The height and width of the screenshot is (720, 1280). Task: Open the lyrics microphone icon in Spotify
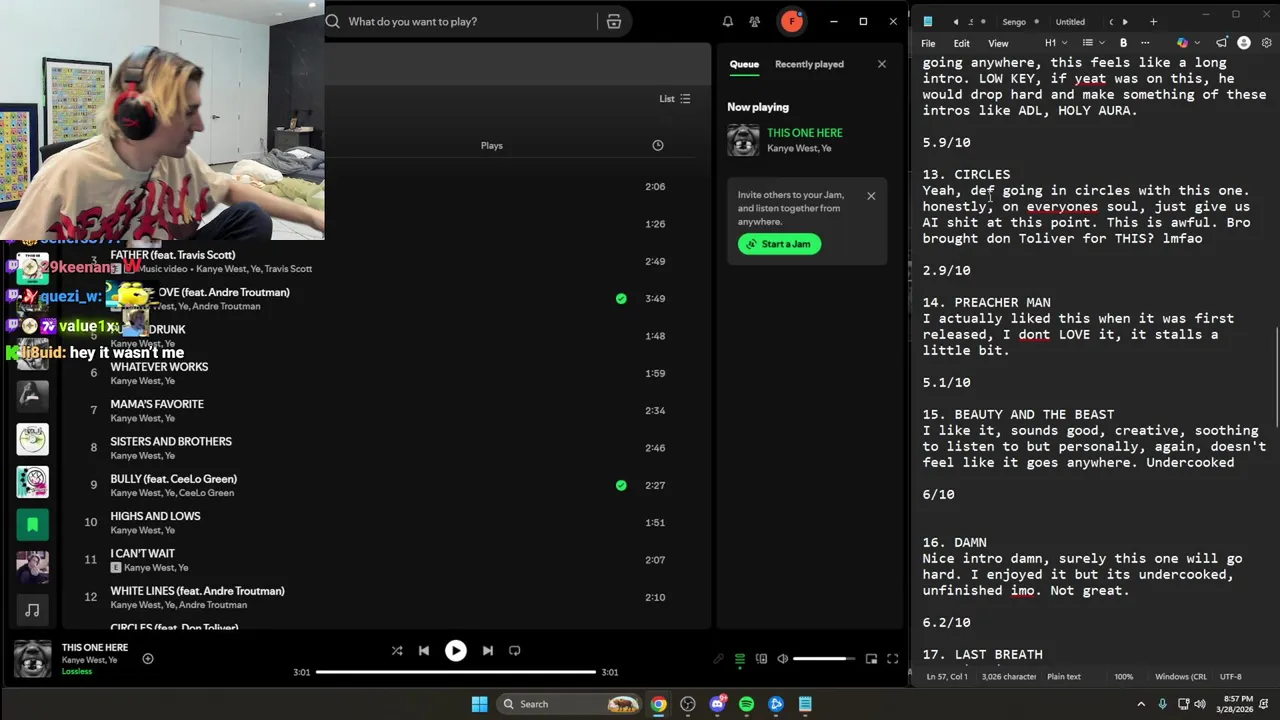coord(718,659)
